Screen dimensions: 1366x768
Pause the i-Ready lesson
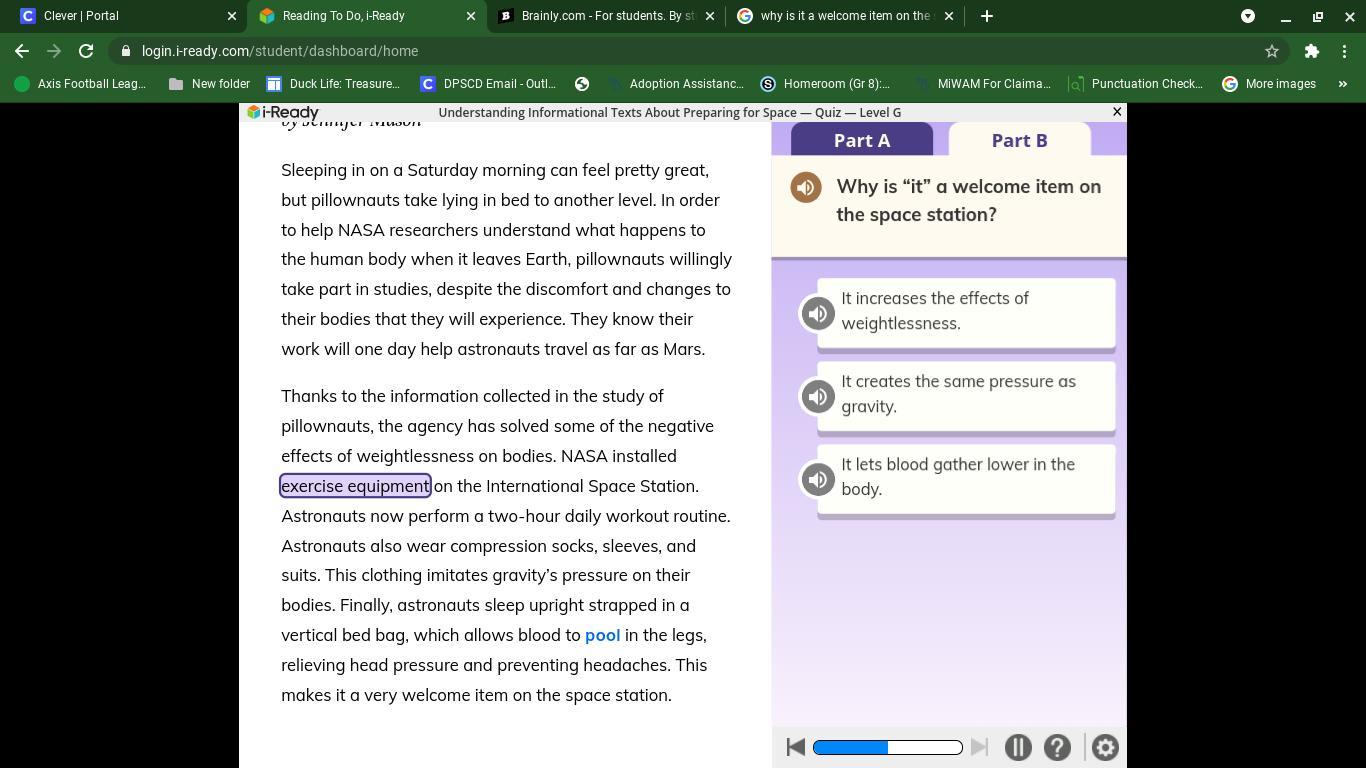(1018, 748)
